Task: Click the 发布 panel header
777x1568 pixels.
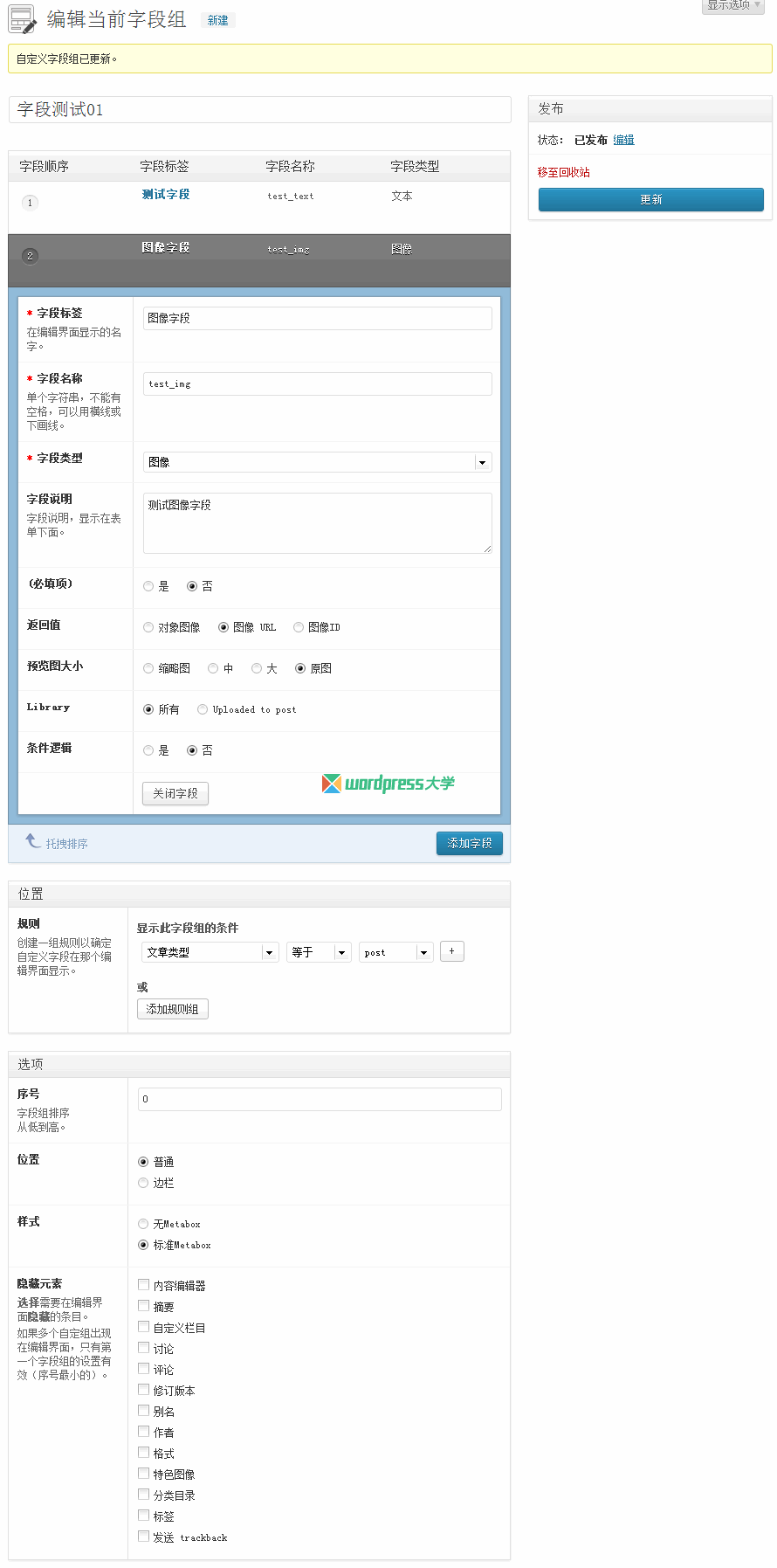Action: (x=650, y=109)
